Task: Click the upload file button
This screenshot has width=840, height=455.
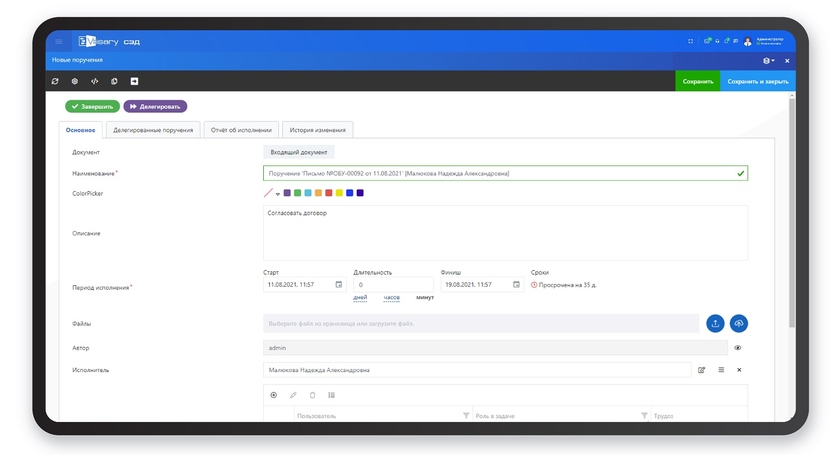Action: click(715, 323)
